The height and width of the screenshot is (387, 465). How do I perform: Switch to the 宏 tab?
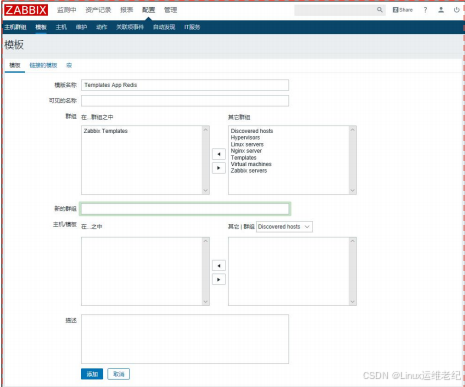(x=69, y=65)
